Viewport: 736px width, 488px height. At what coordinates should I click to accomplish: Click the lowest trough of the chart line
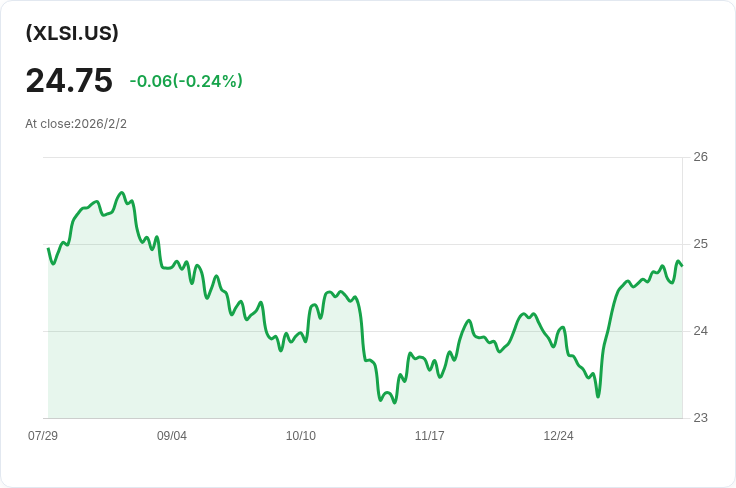[394, 403]
